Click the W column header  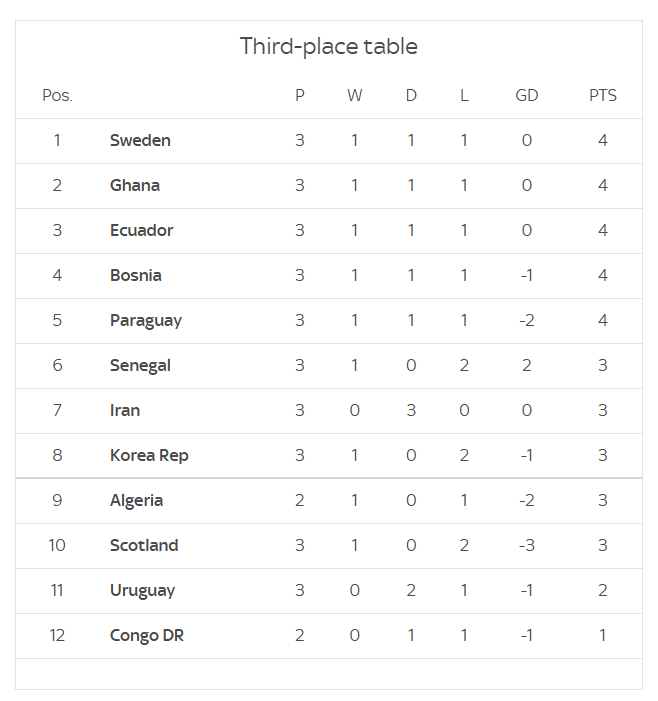pos(354,95)
